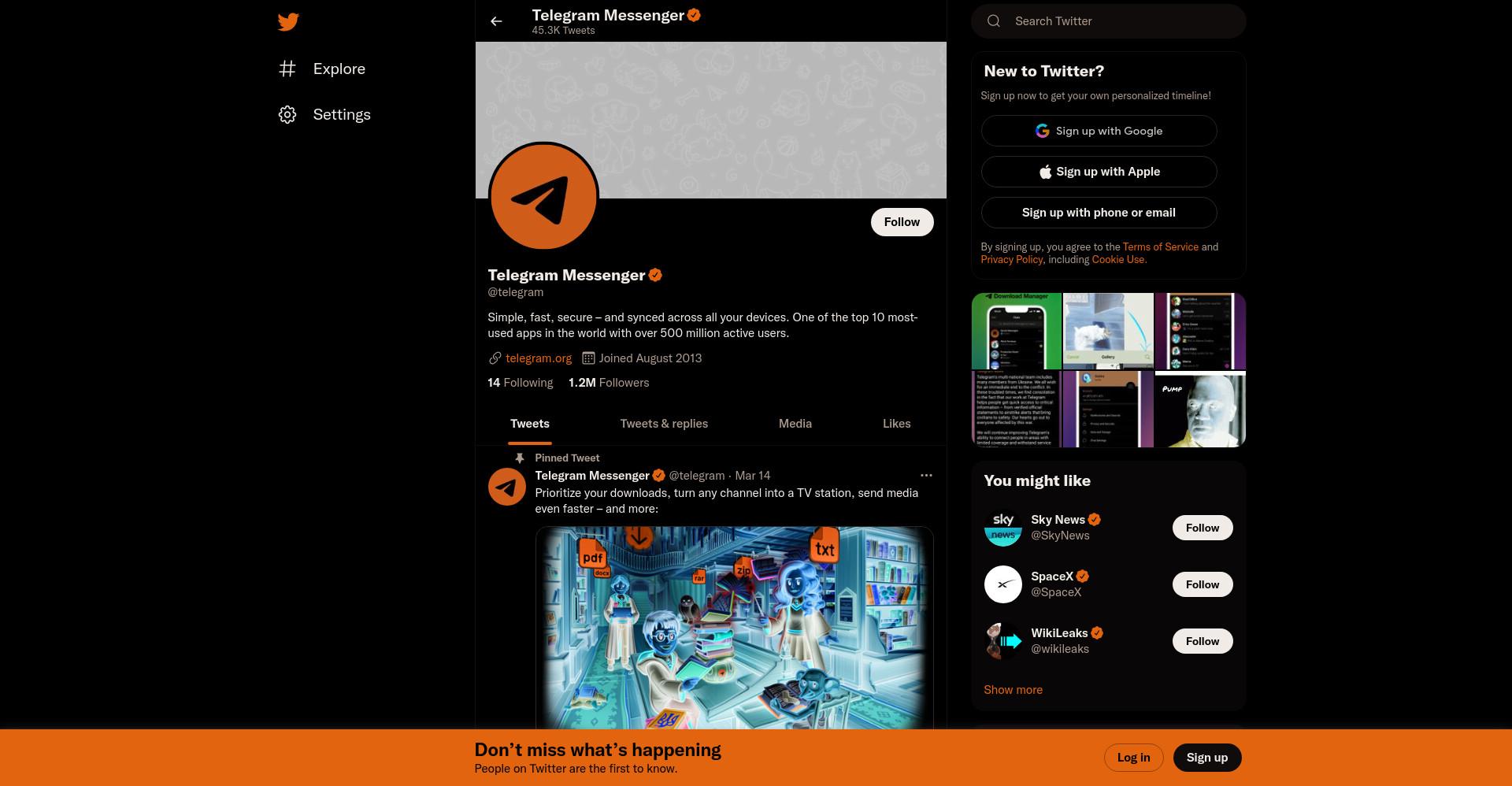The image size is (1512, 786).
Task: Open @telegram handle in pinned tweet
Action: [x=697, y=476]
